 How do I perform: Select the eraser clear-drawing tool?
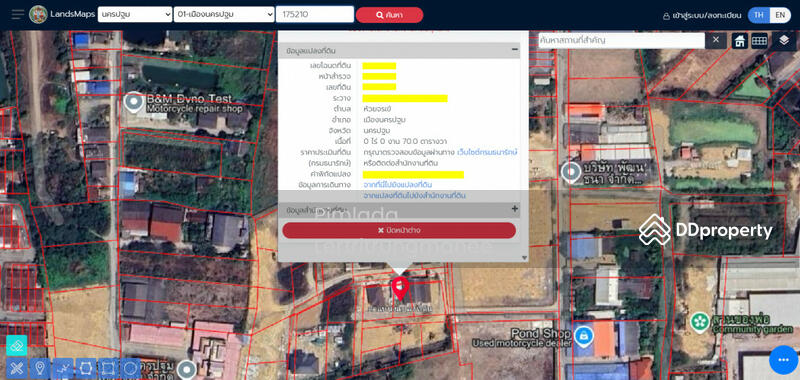pyautogui.click(x=16, y=368)
